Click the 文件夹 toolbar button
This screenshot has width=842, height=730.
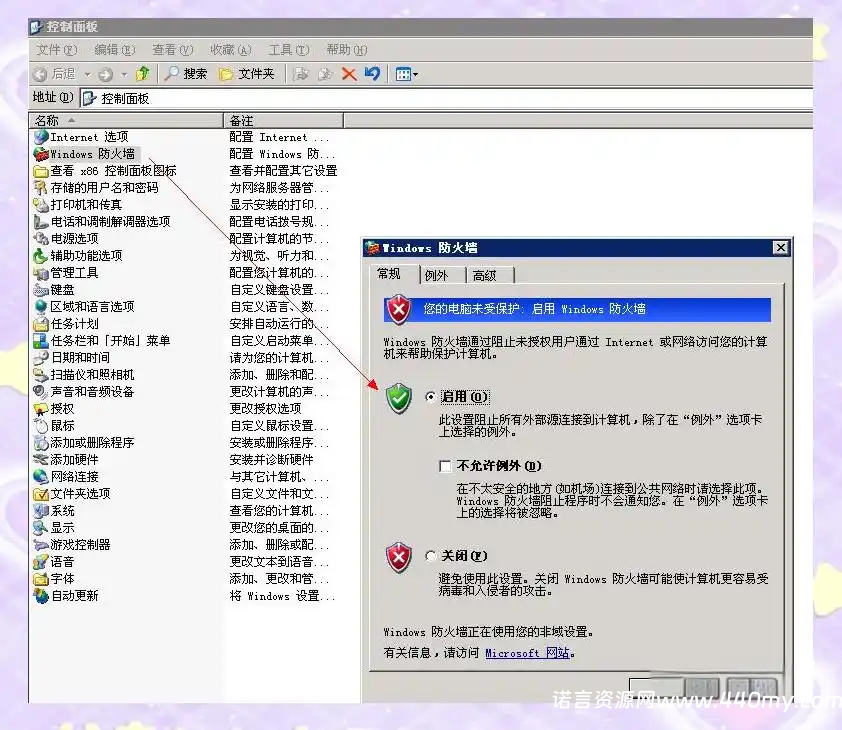[247, 74]
